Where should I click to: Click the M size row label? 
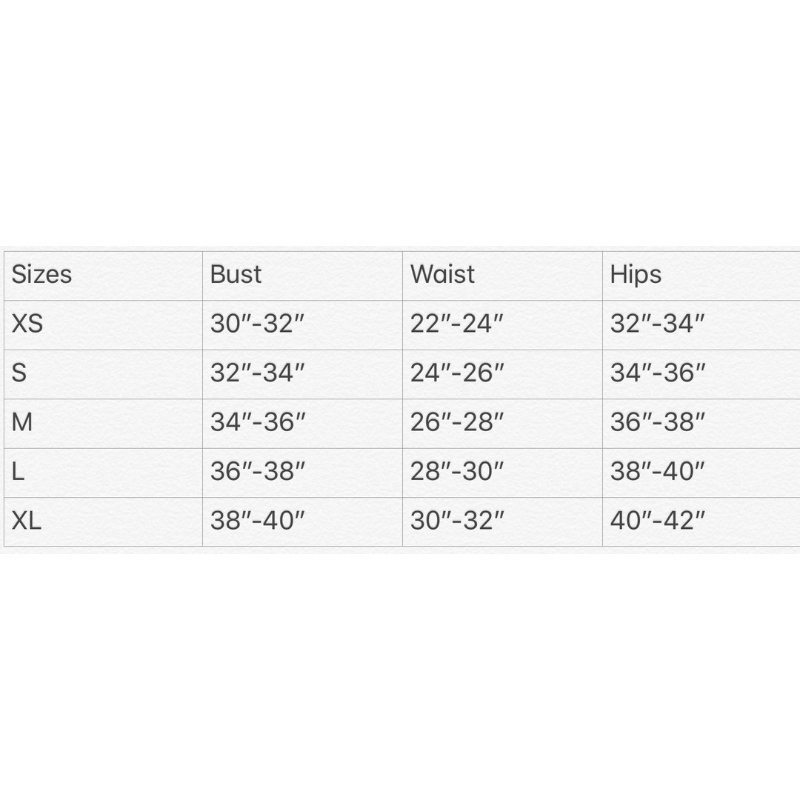tap(22, 422)
